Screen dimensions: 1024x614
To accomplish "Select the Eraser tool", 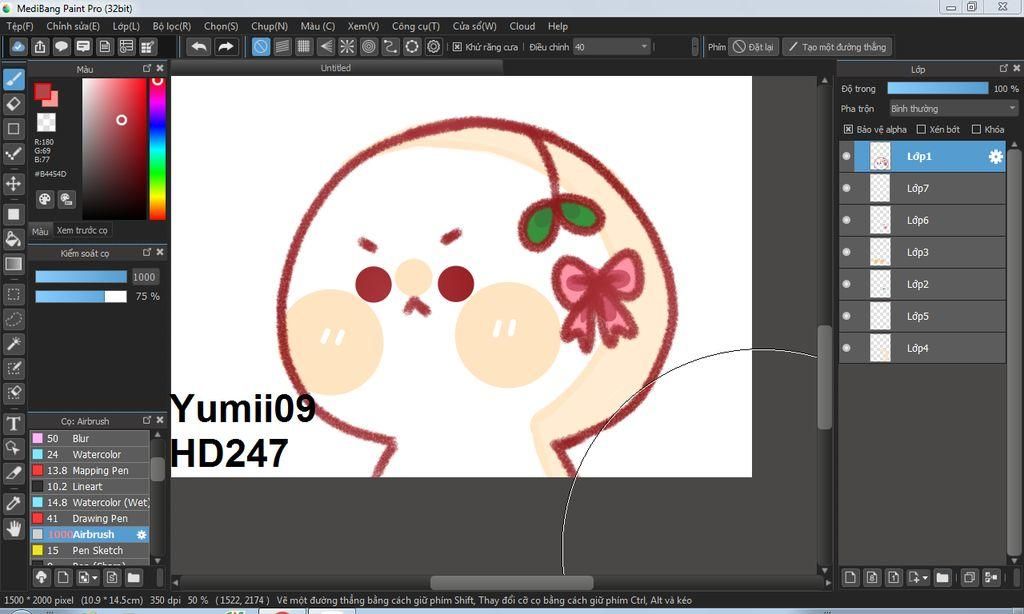I will click(14, 104).
